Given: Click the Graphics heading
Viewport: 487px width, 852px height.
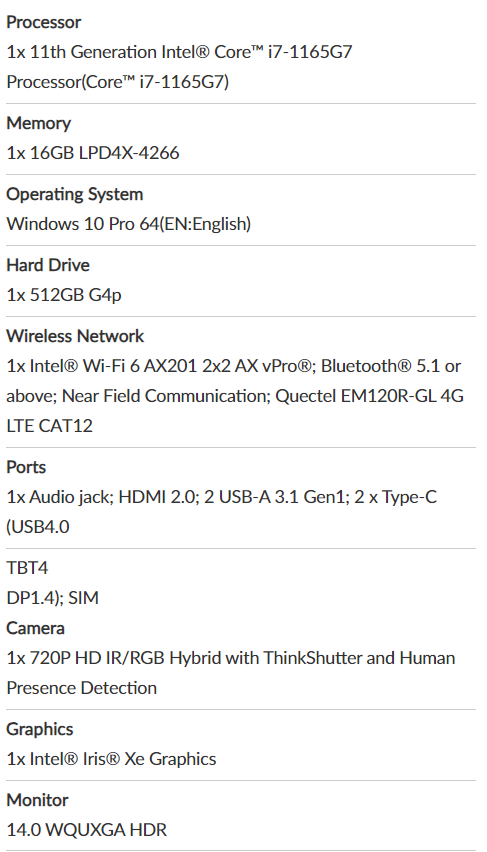Looking at the screenshot, I should [x=40, y=729].
